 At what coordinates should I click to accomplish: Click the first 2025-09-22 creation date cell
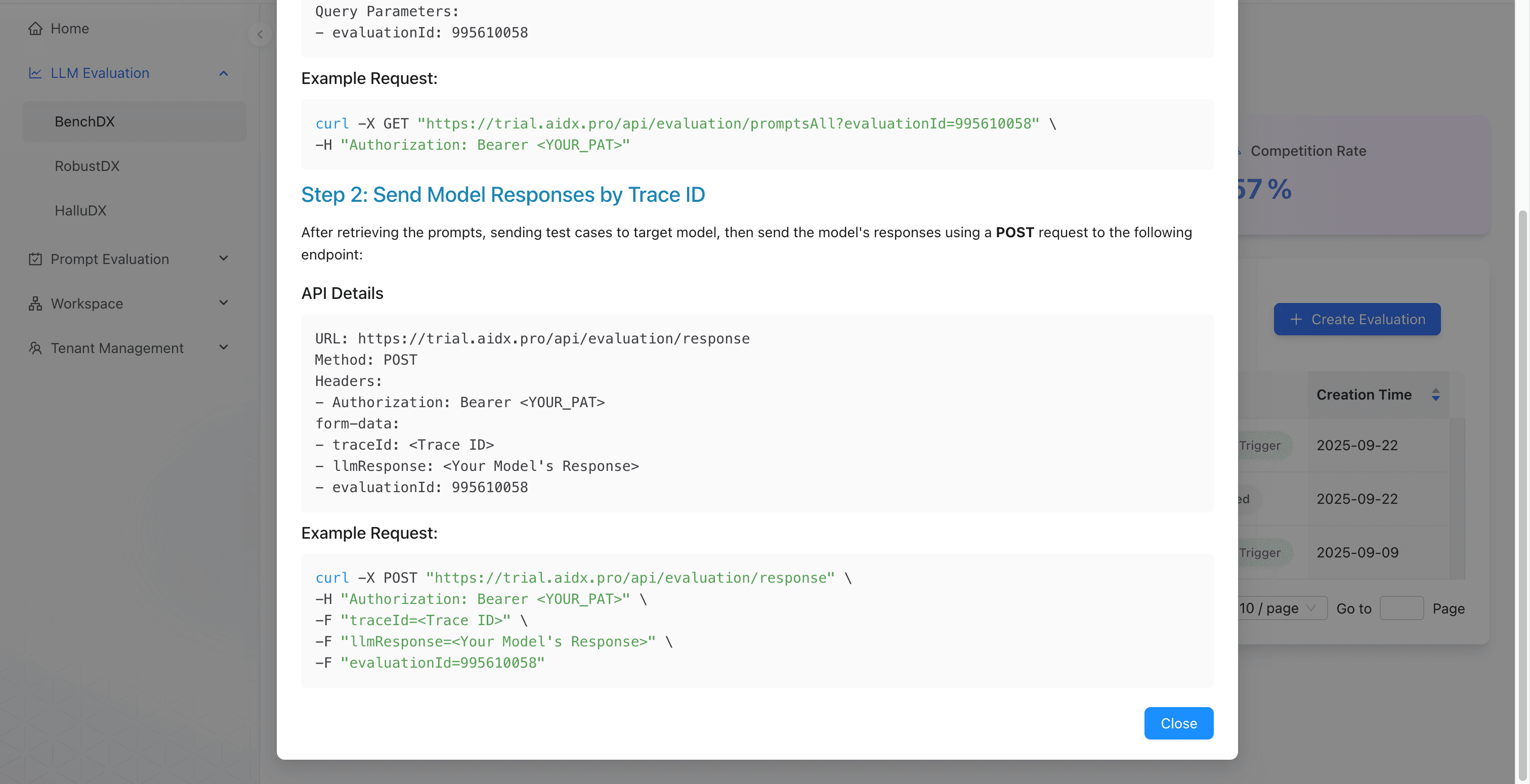(x=1357, y=446)
